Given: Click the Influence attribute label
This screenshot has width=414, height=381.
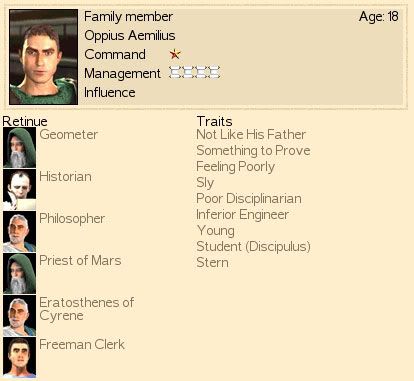Looking at the screenshot, I should tap(110, 92).
